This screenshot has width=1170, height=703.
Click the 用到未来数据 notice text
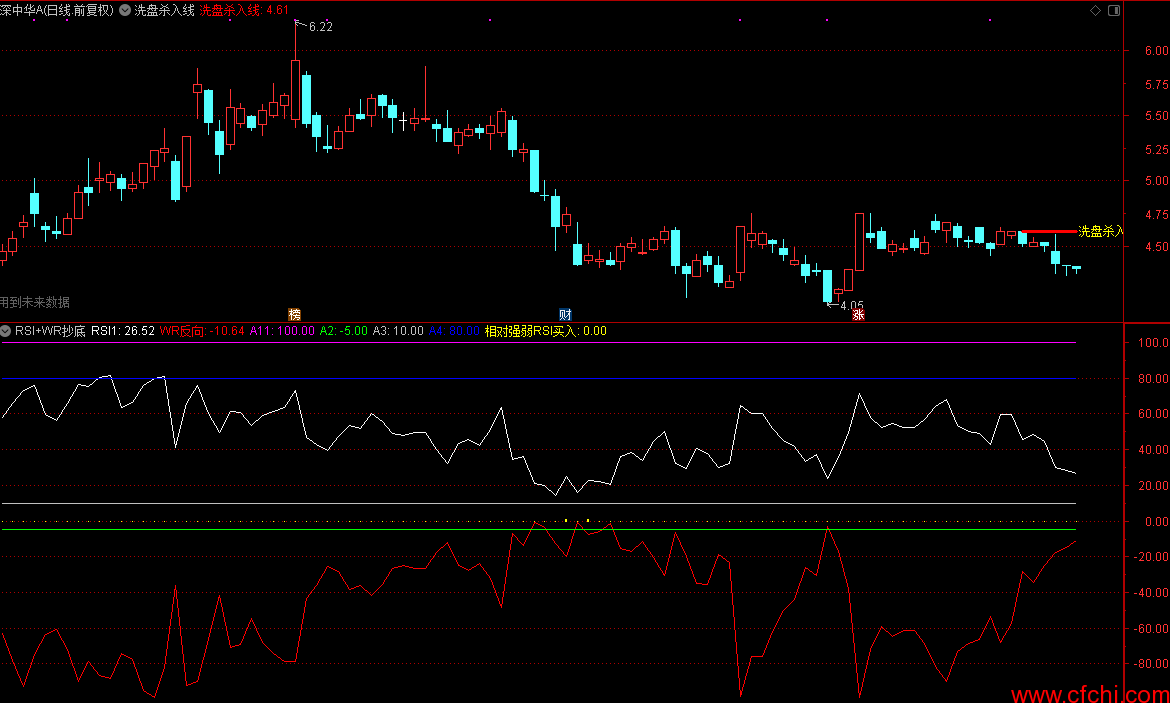tap(35, 302)
